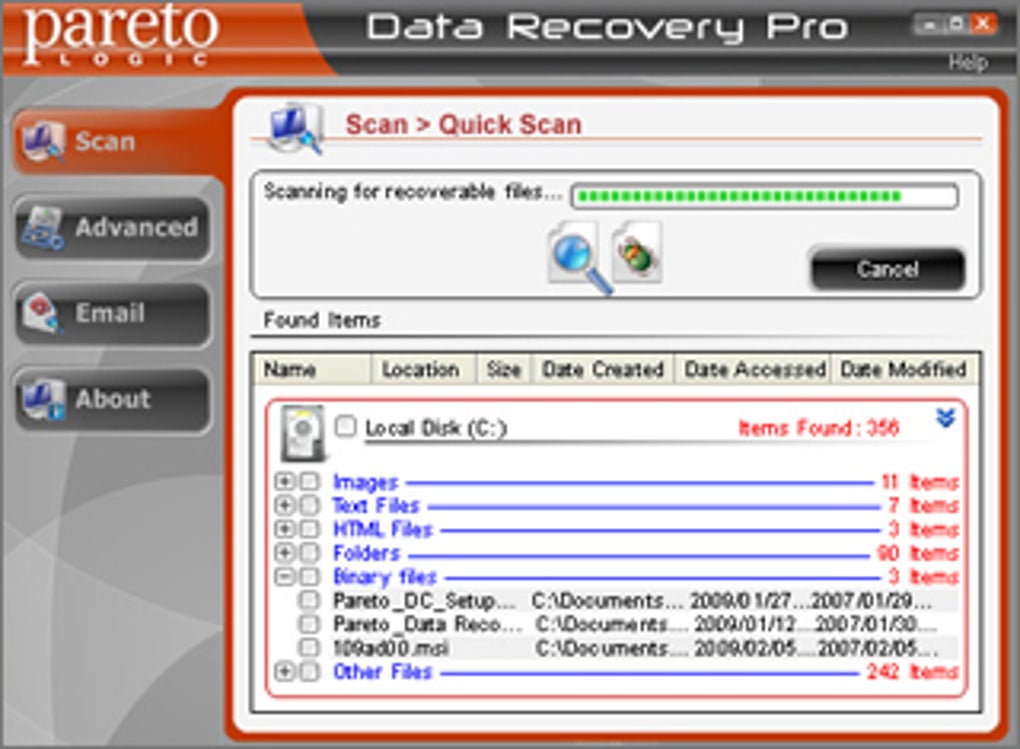
Task: Click the Local Disk (C:) label
Action: tap(435, 428)
